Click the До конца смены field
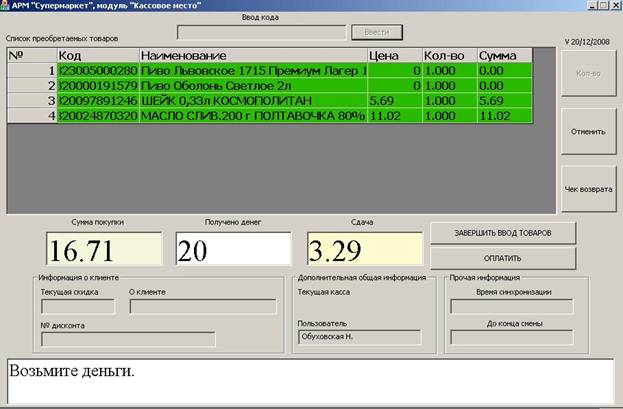623x409 pixels. pyautogui.click(x=511, y=337)
